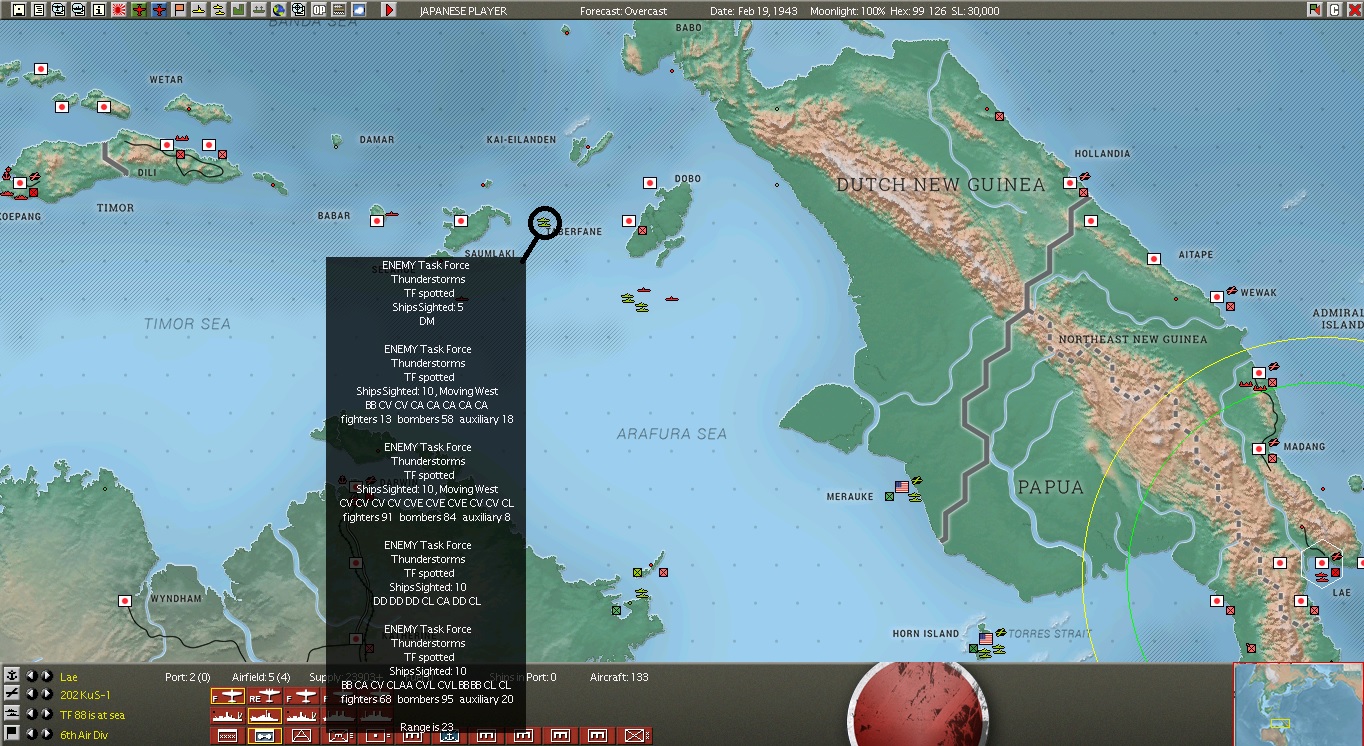Image resolution: width=1364 pixels, height=746 pixels.
Task: Select the highlighted yellow-bordered 'F' fighter unit button
Action: click(x=228, y=696)
